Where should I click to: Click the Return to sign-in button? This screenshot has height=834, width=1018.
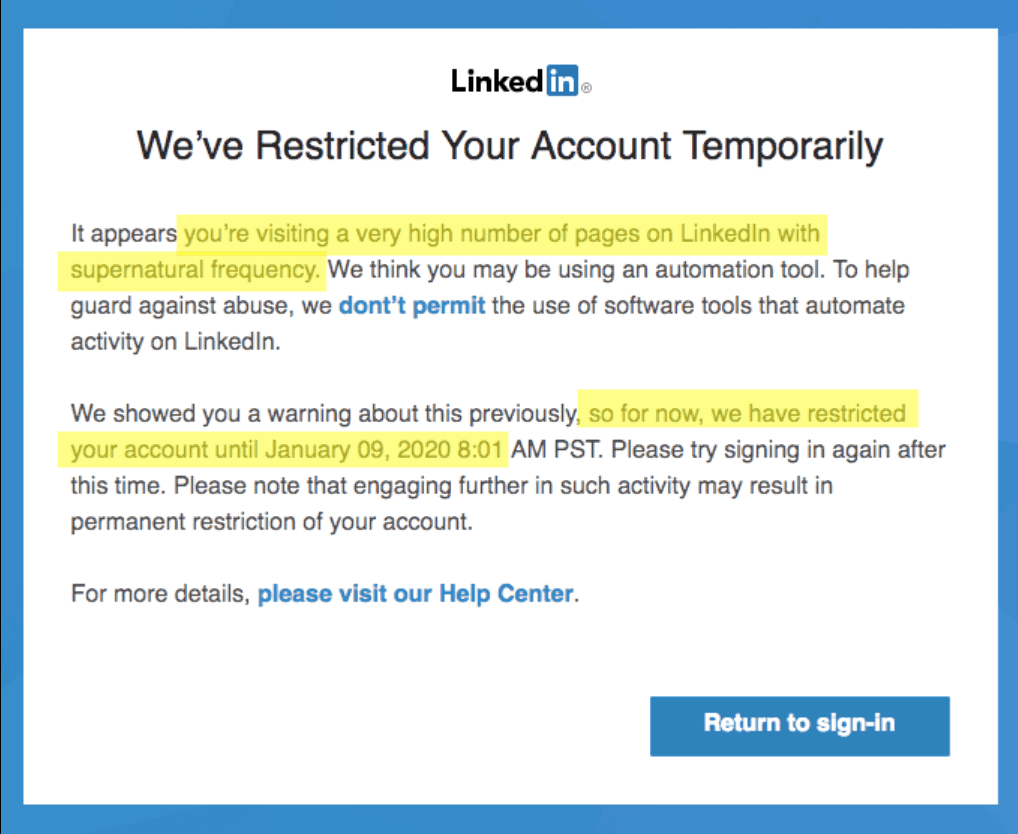(x=799, y=725)
